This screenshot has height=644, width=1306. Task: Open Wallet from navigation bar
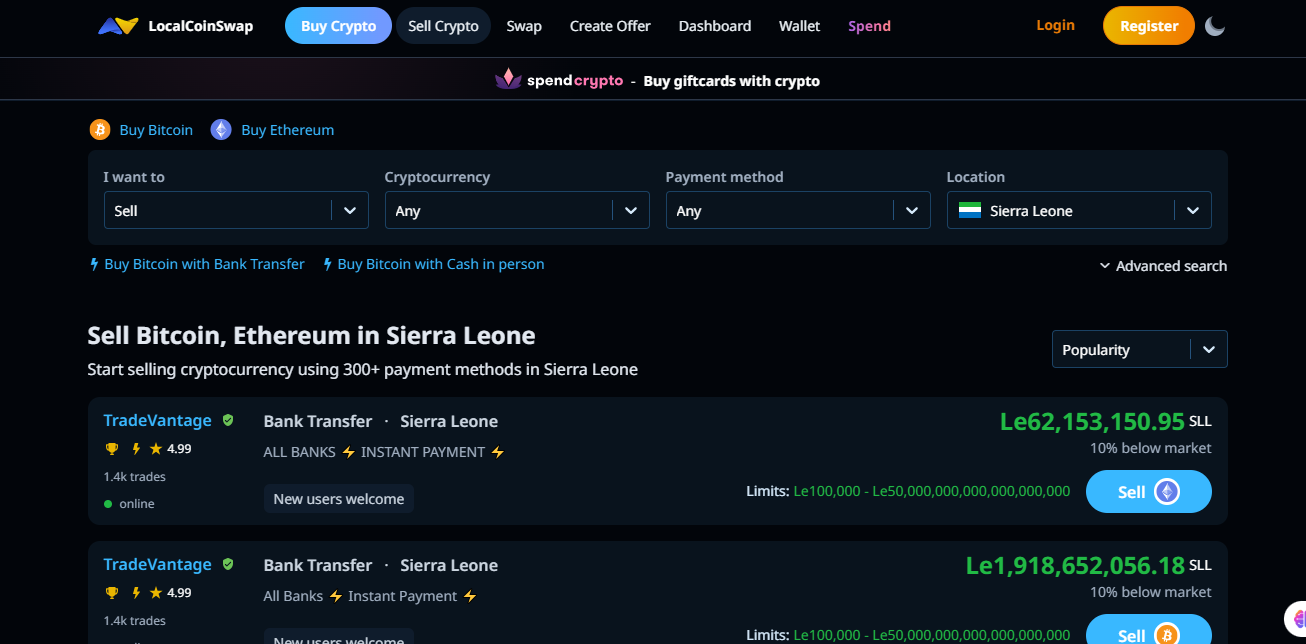click(x=800, y=26)
